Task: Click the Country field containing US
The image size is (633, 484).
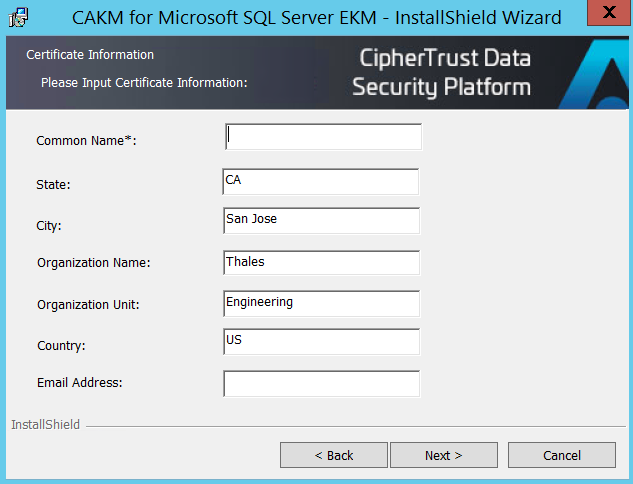Action: [x=321, y=342]
